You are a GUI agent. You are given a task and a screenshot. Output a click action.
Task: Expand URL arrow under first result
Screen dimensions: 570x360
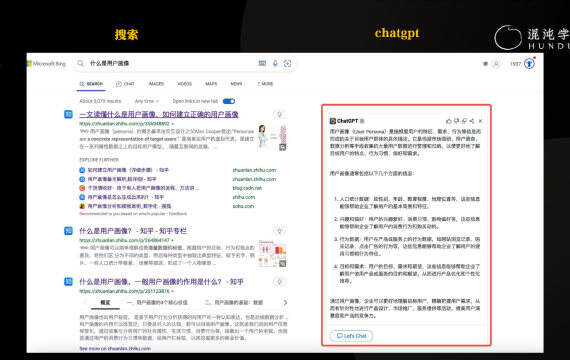tap(172, 124)
